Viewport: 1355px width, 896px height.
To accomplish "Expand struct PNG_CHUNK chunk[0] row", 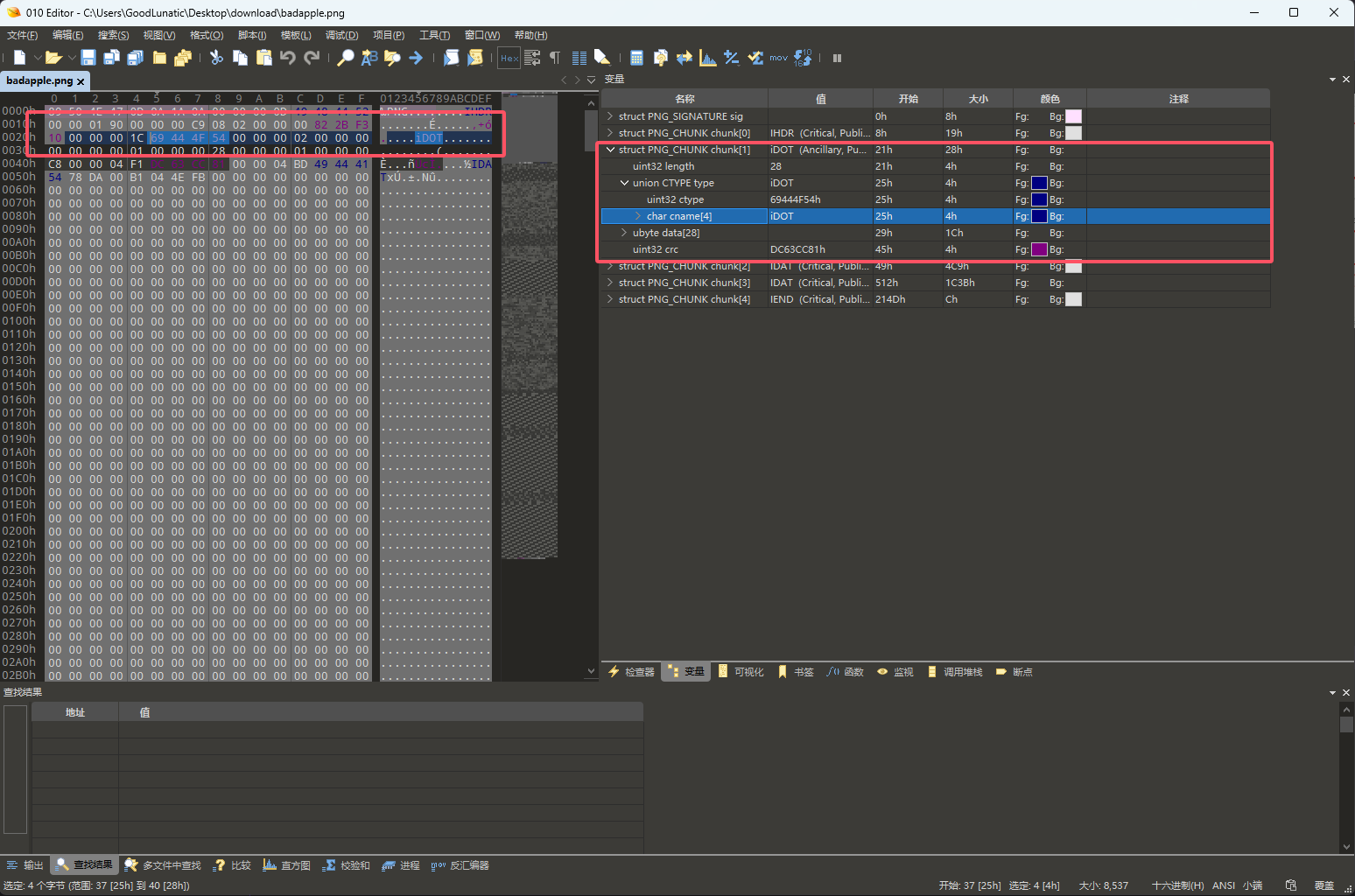I will tap(610, 133).
